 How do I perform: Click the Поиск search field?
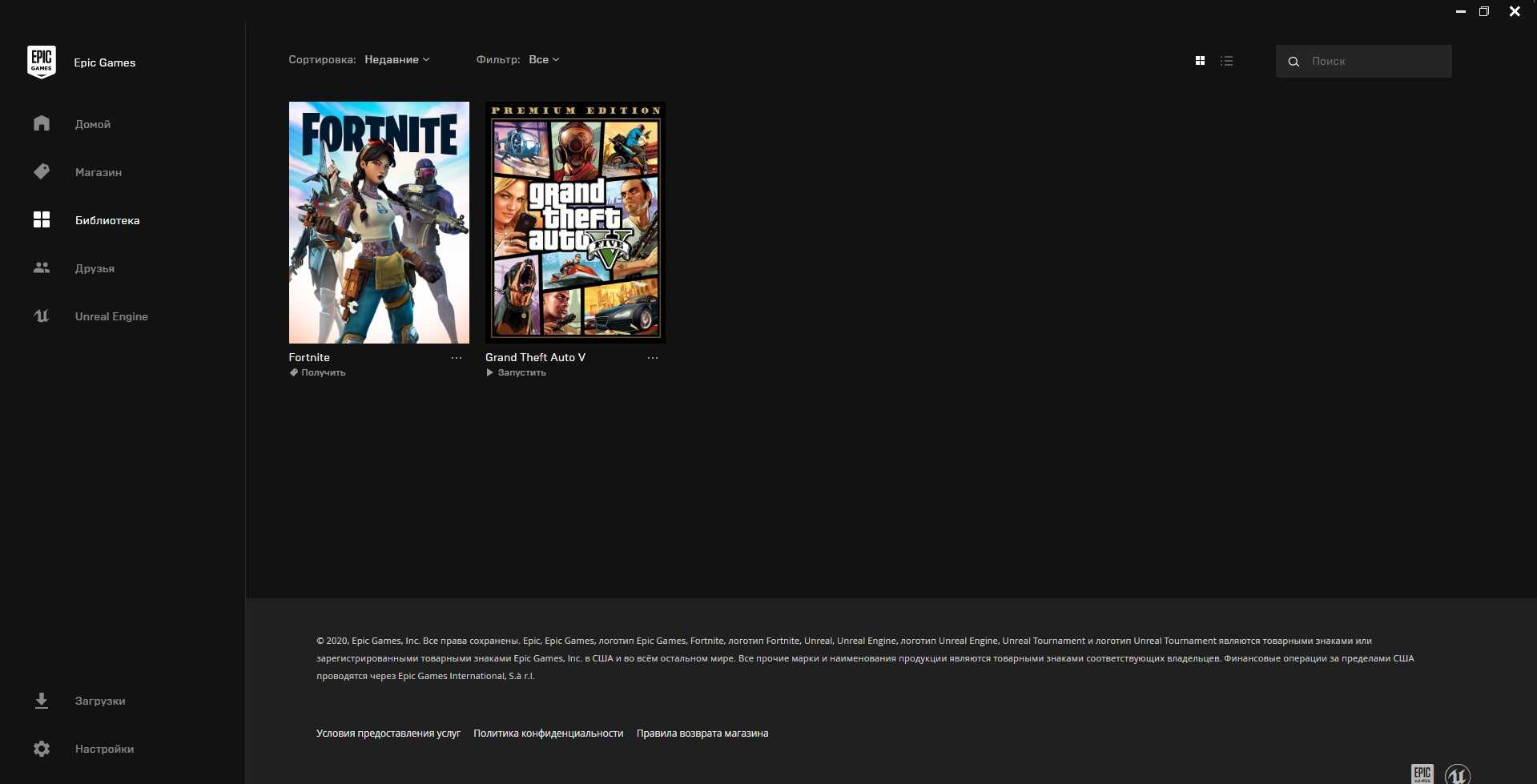coord(1363,61)
